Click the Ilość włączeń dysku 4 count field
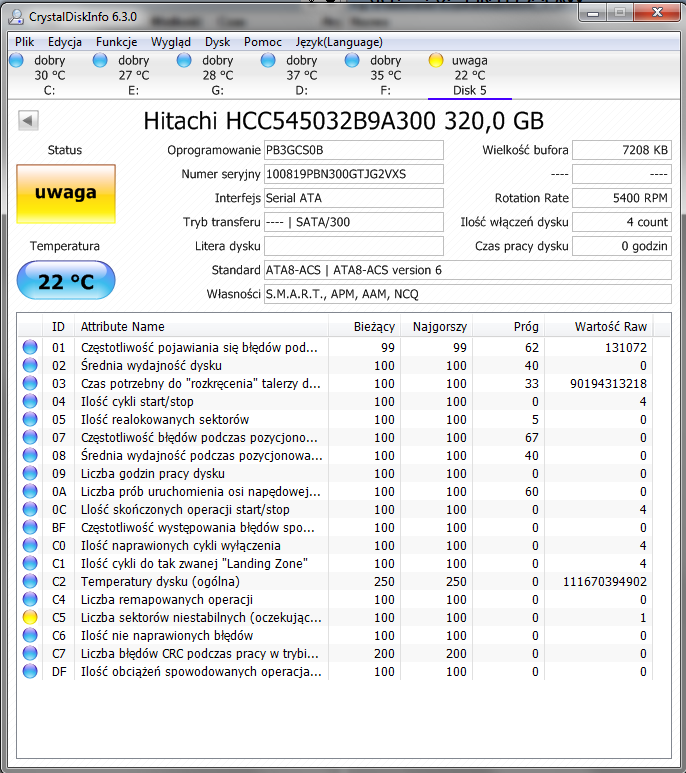686x773 pixels. 621,222
